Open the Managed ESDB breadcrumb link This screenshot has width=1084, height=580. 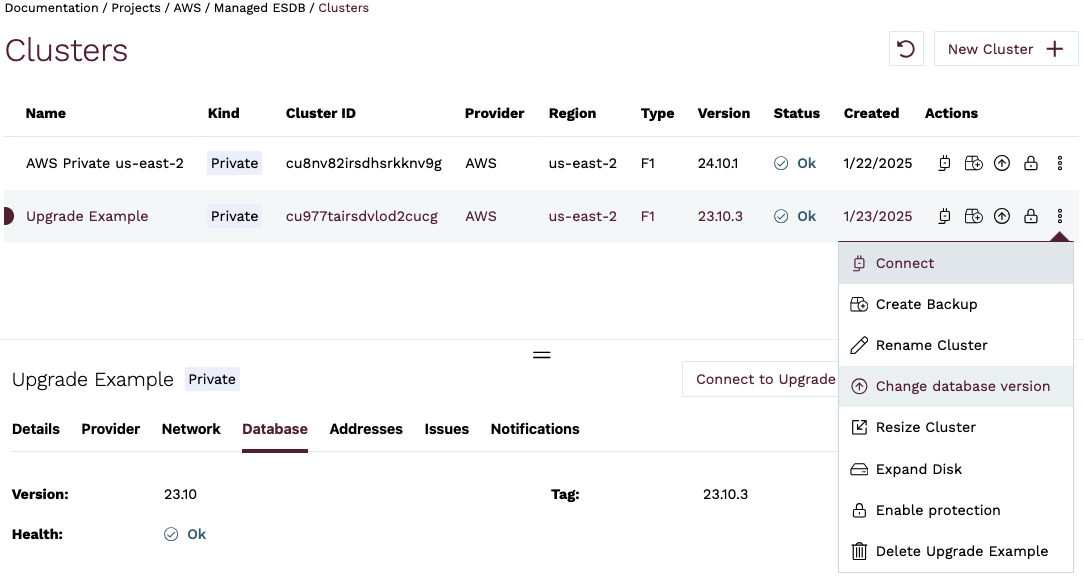[258, 8]
